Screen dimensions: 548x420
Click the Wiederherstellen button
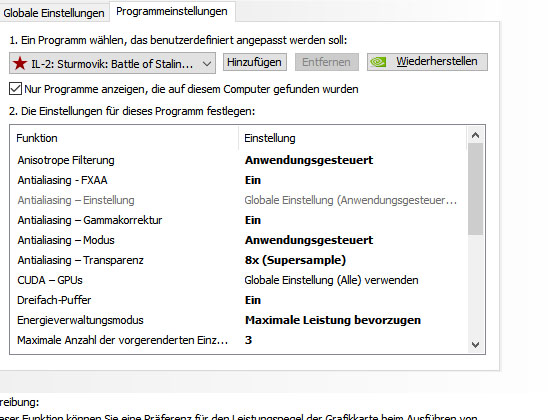click(x=427, y=62)
